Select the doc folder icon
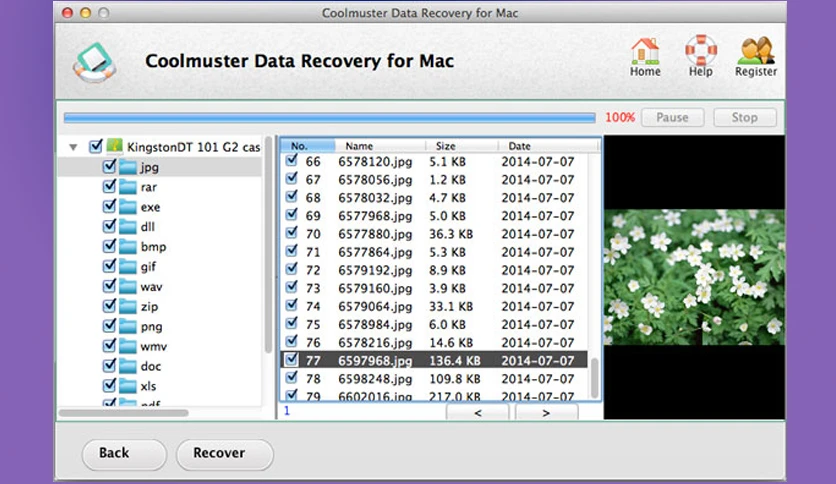 pyautogui.click(x=127, y=366)
